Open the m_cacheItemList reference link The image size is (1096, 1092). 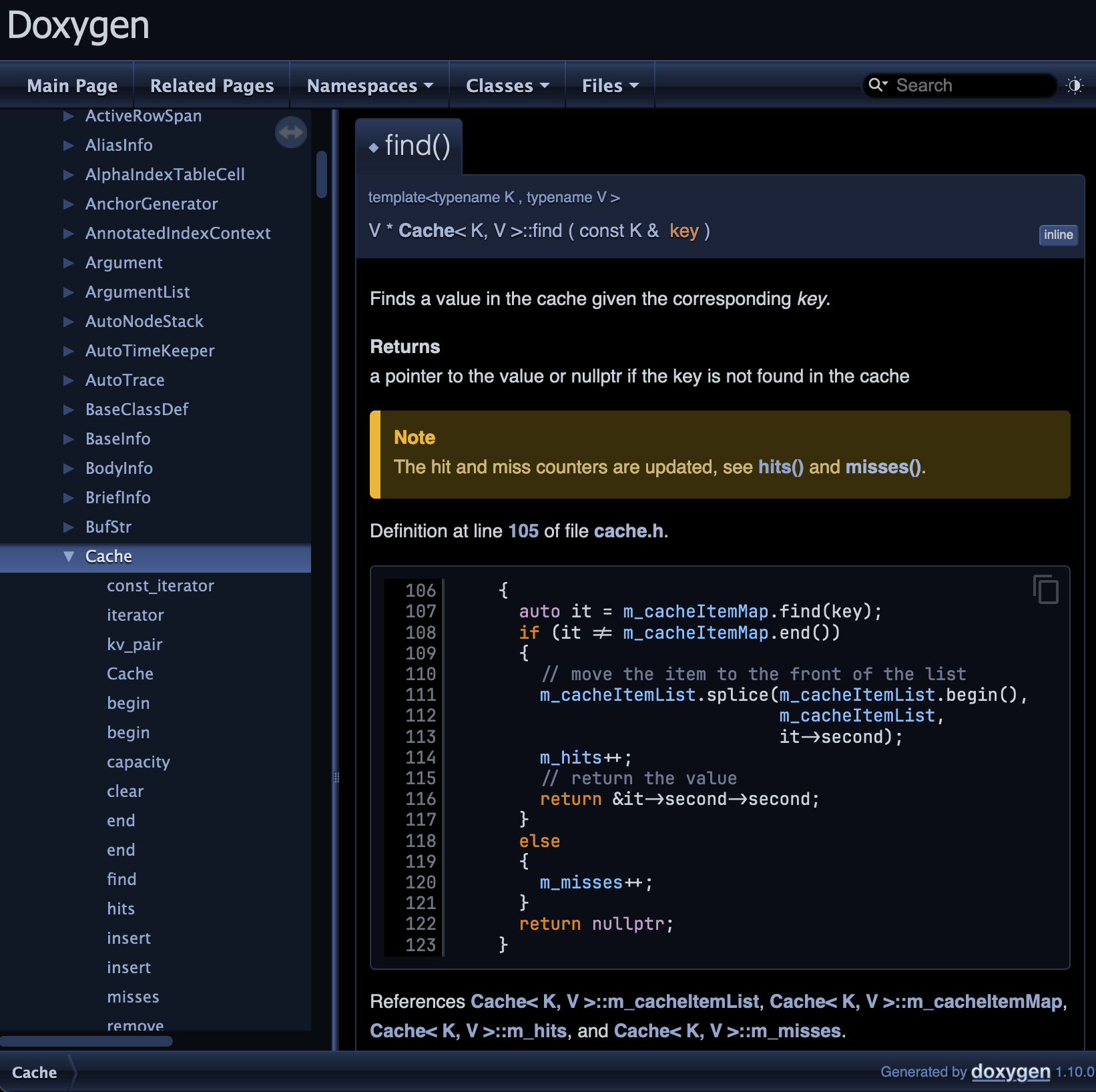[x=615, y=1002]
